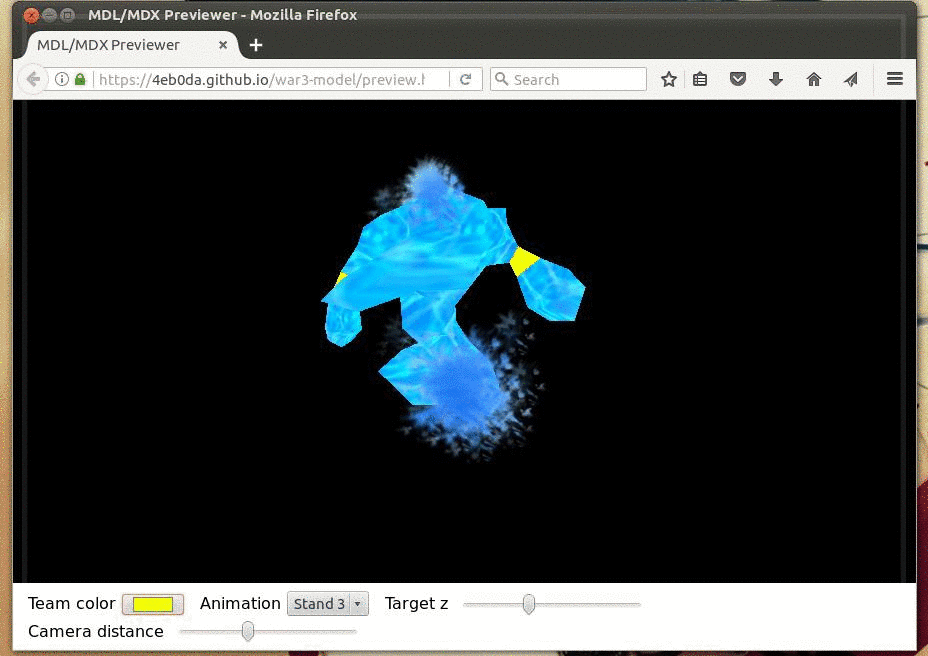Go to the Firefox home page icon
928x656 pixels.
(814, 79)
